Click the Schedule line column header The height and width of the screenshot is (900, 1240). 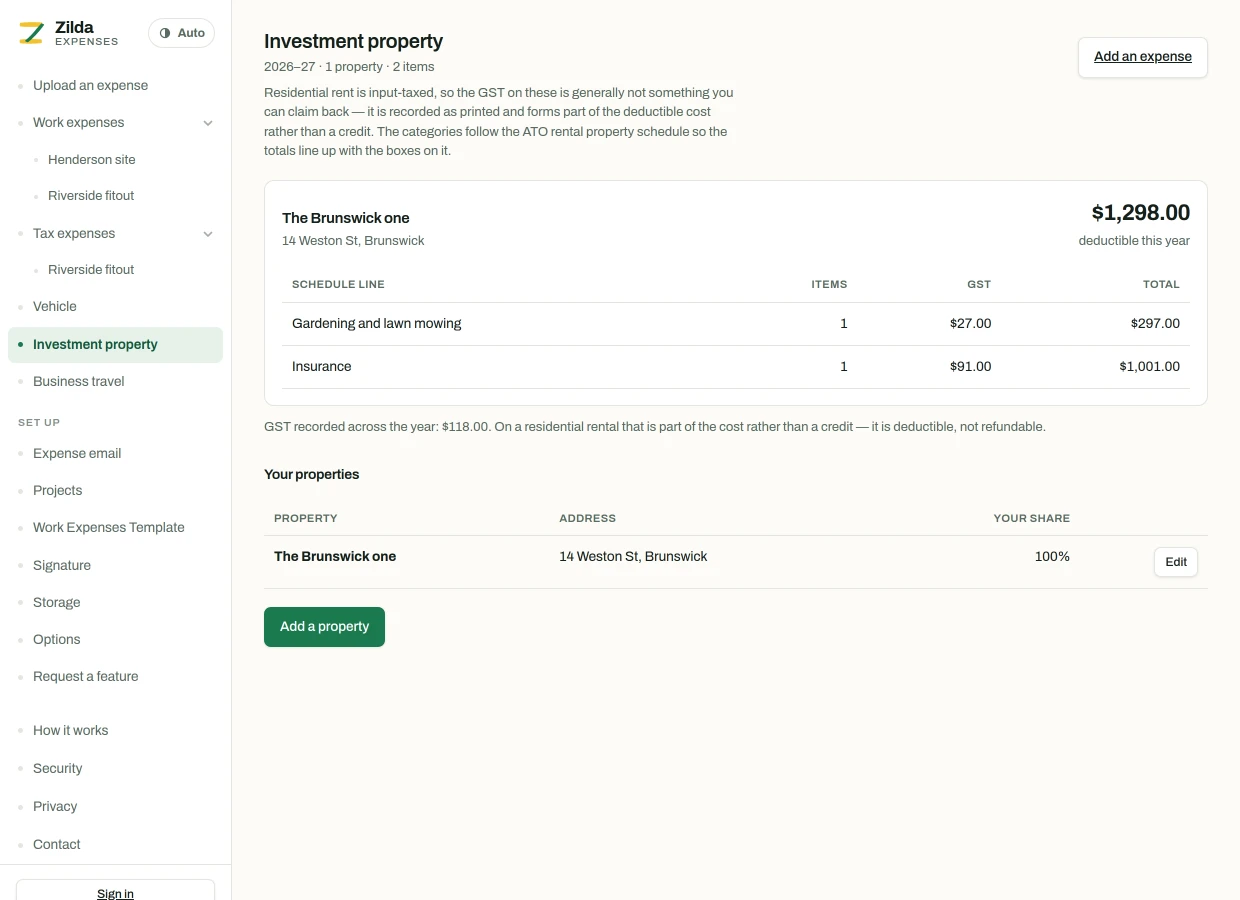338,285
